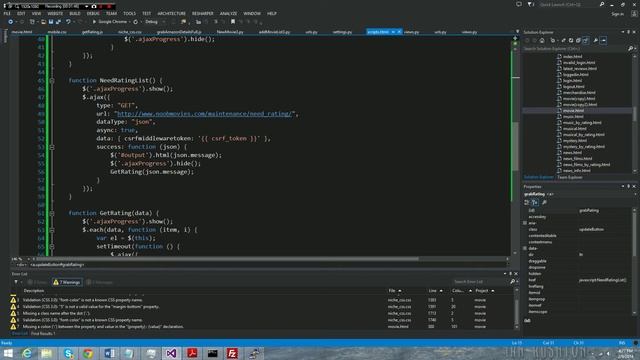Switch to the mobile.css document tab
The width and height of the screenshot is (640, 360).
click(x=57, y=32)
